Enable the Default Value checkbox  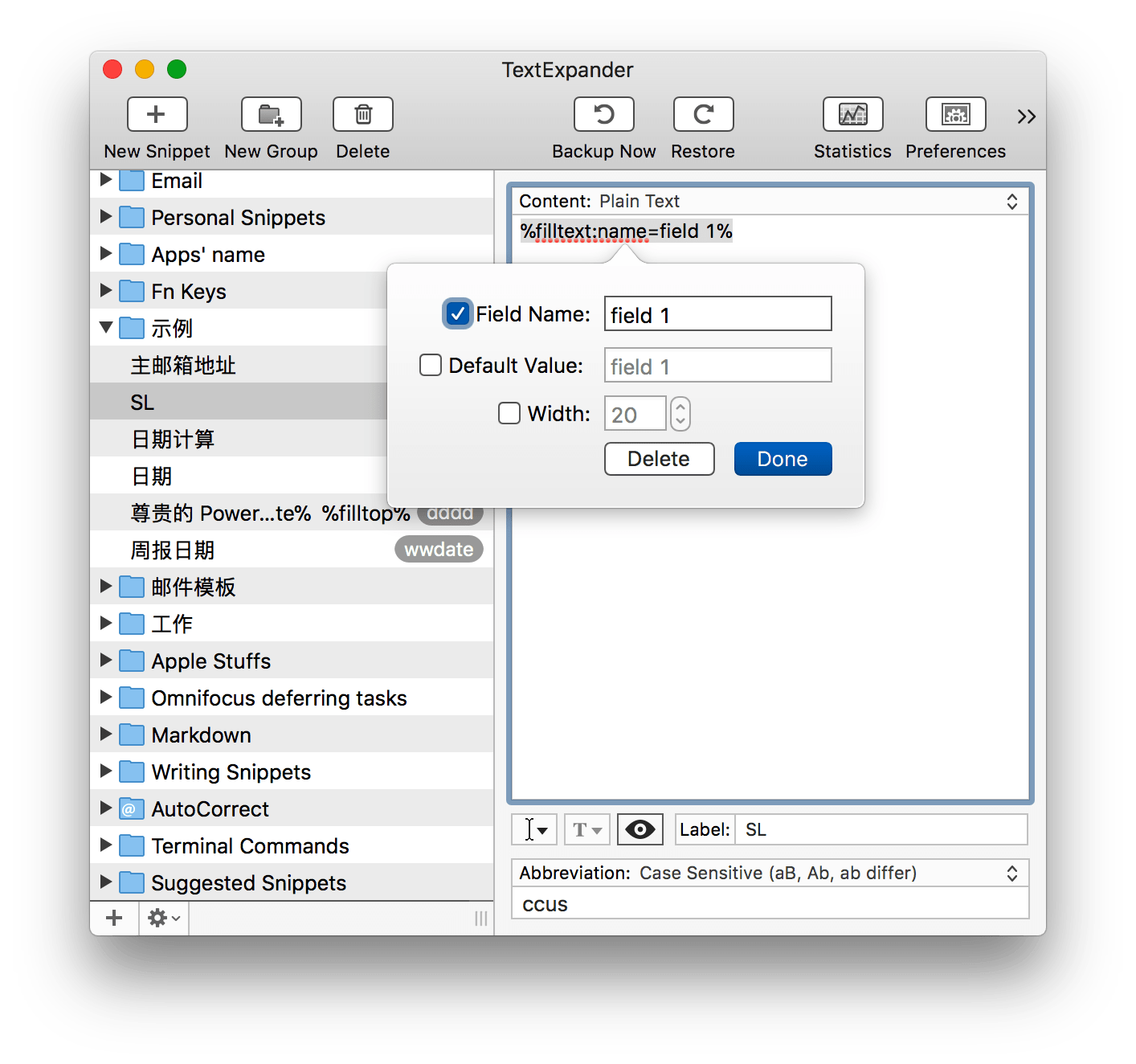pos(431,366)
